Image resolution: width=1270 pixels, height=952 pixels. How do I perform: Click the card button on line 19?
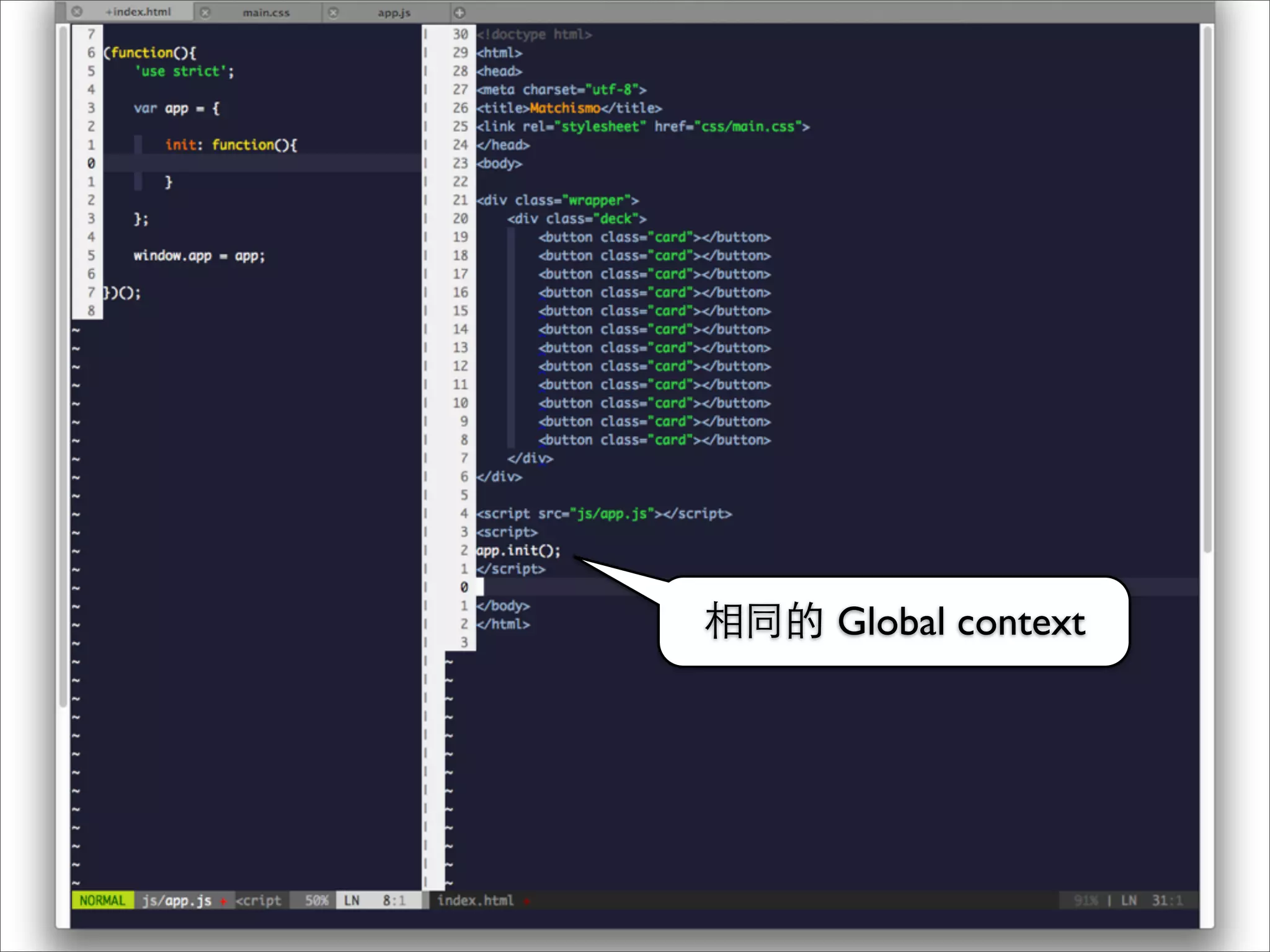654,237
